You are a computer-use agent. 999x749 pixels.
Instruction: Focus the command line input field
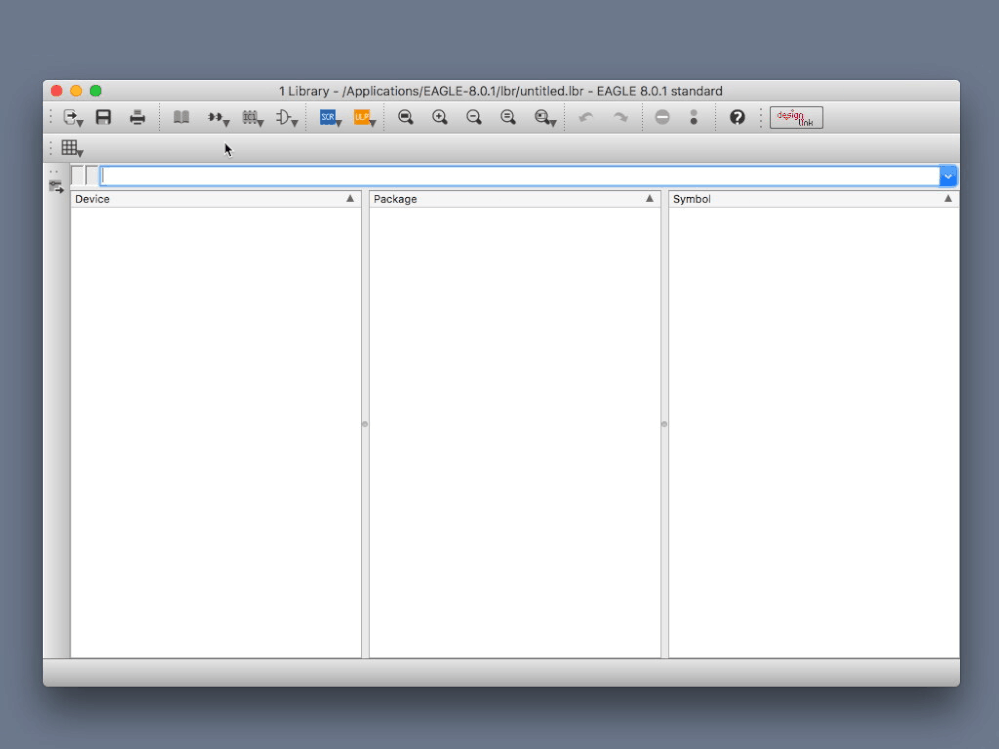(520, 176)
